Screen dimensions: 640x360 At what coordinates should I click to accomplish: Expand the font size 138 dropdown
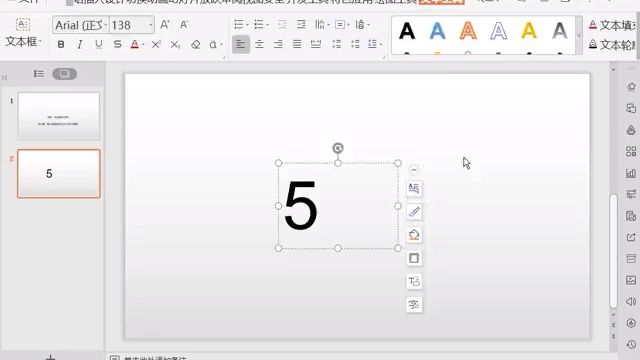(151, 25)
